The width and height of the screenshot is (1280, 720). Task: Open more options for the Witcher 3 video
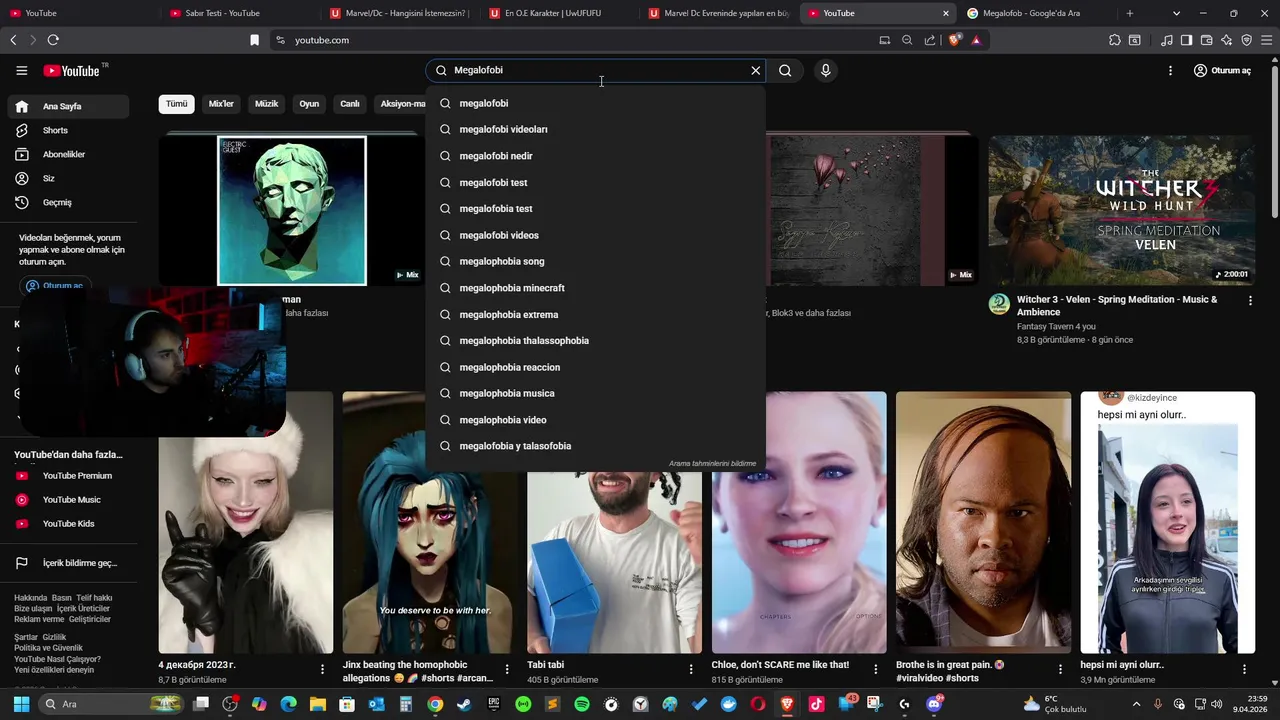pyautogui.click(x=1250, y=300)
